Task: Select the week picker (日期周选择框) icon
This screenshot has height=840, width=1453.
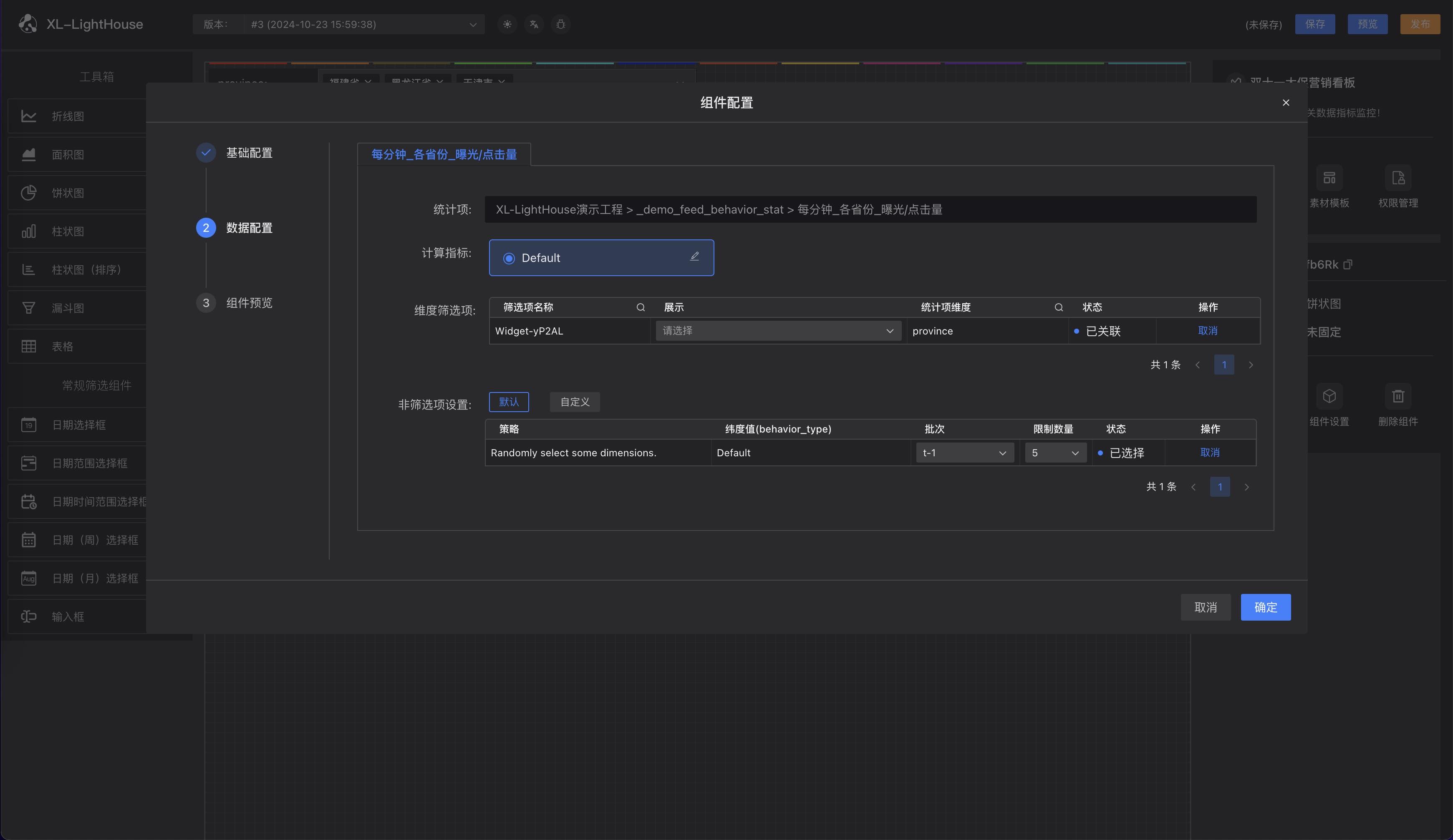Action: pos(29,540)
